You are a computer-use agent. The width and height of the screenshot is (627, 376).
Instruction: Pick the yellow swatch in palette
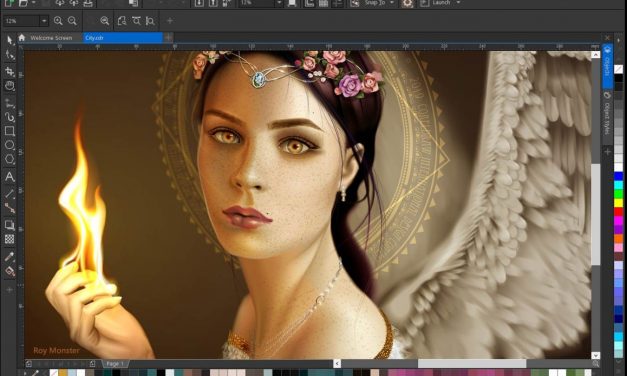pos(619,203)
